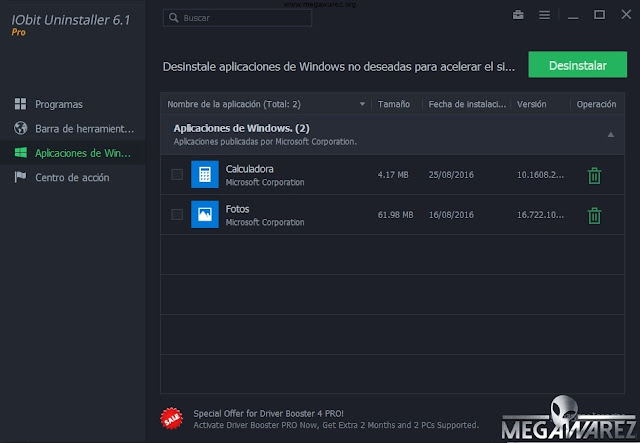Click the 10.1608.2... version value

click(540, 175)
